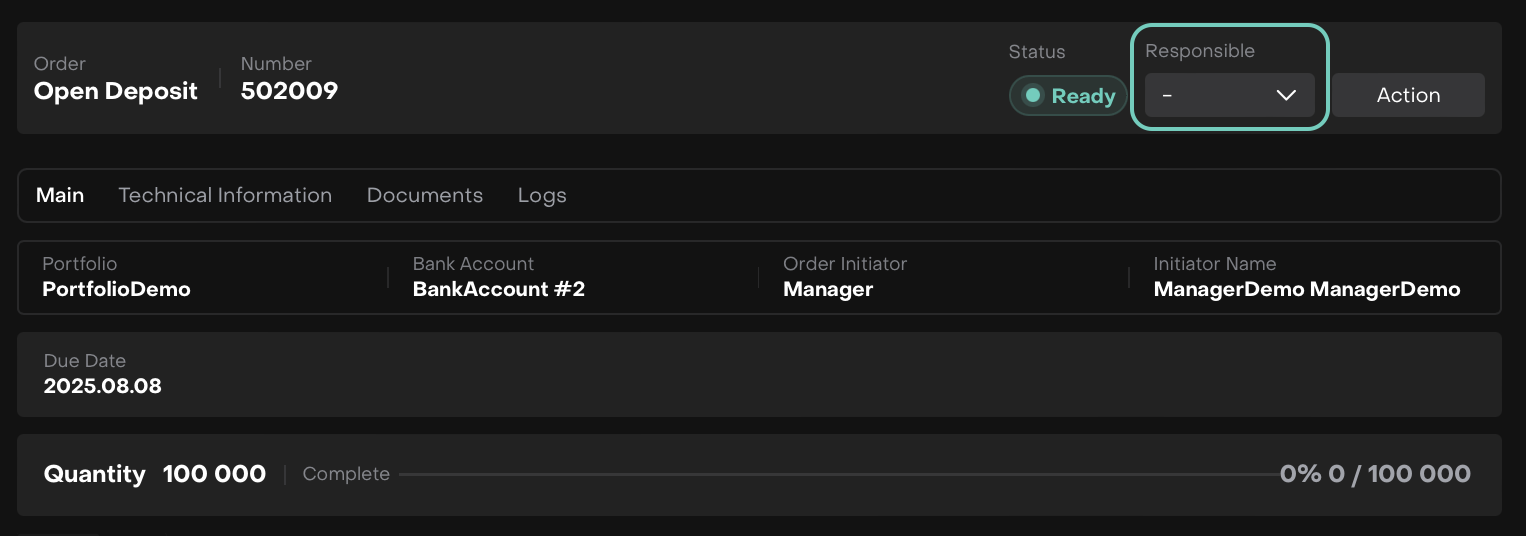Click the Due Date 2025.08.08 value
Image resolution: width=1526 pixels, height=536 pixels.
coord(102,385)
